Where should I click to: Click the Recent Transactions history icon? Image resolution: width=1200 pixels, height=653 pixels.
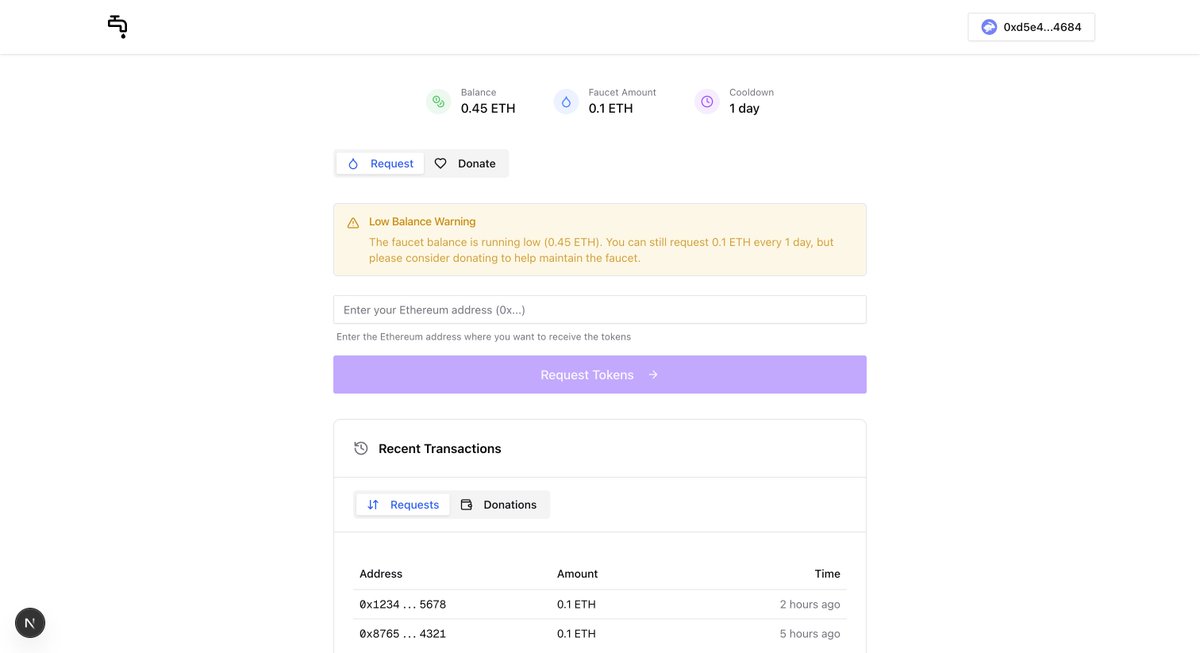point(361,448)
